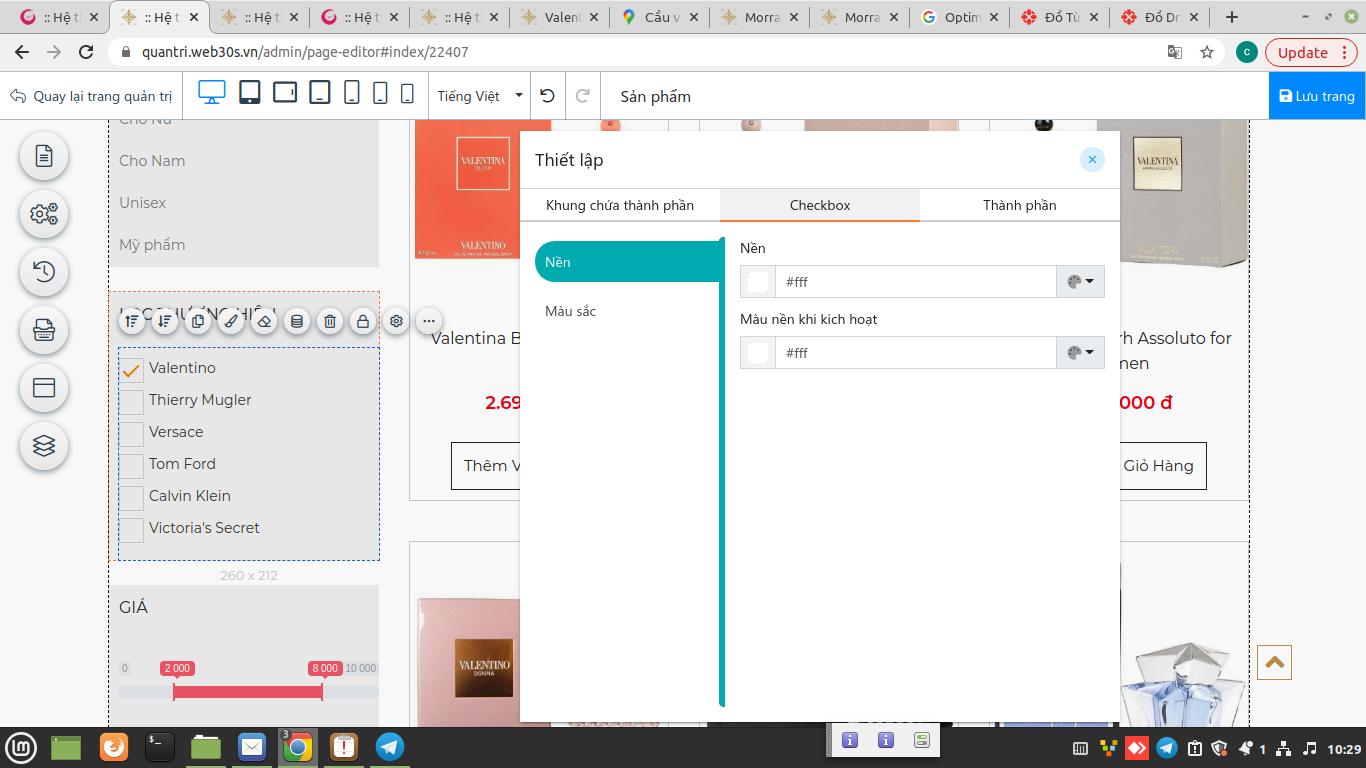Image resolution: width=1366 pixels, height=768 pixels.
Task: Open the layers stack sidebar icon
Action: pos(44,446)
